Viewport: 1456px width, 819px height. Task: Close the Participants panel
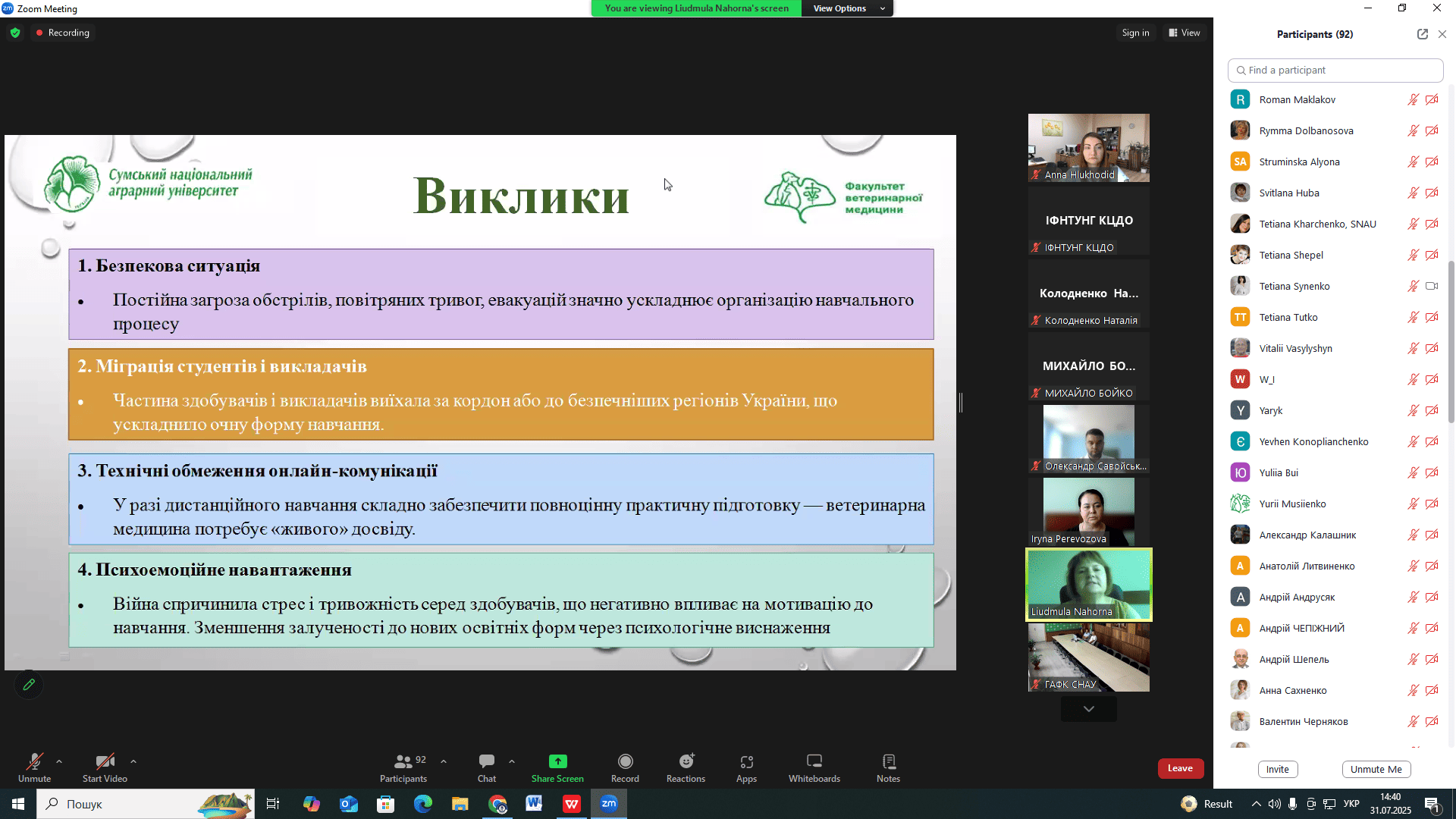click(1442, 34)
